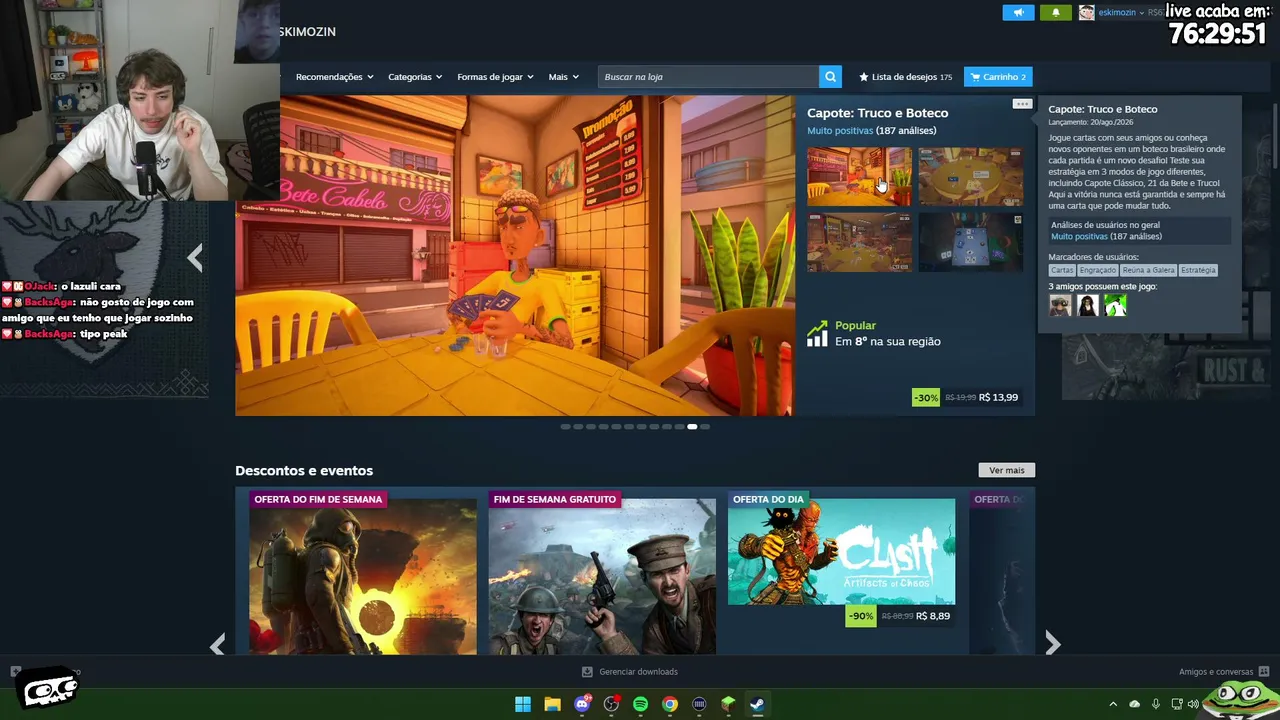Click the Clash R$ 8,89 price
The image size is (1280, 720).
[933, 616]
